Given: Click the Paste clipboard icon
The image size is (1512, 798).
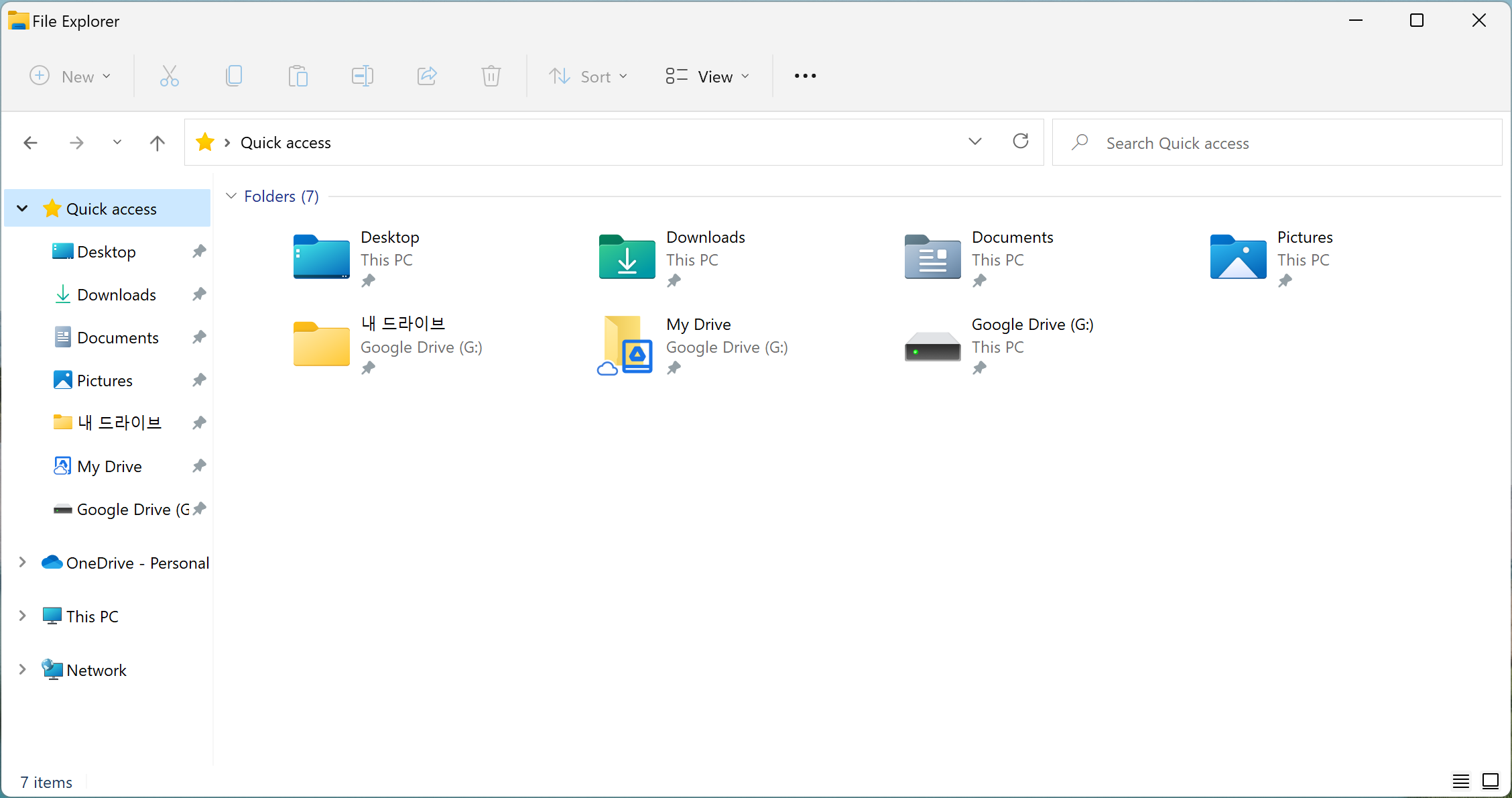Looking at the screenshot, I should click(298, 76).
